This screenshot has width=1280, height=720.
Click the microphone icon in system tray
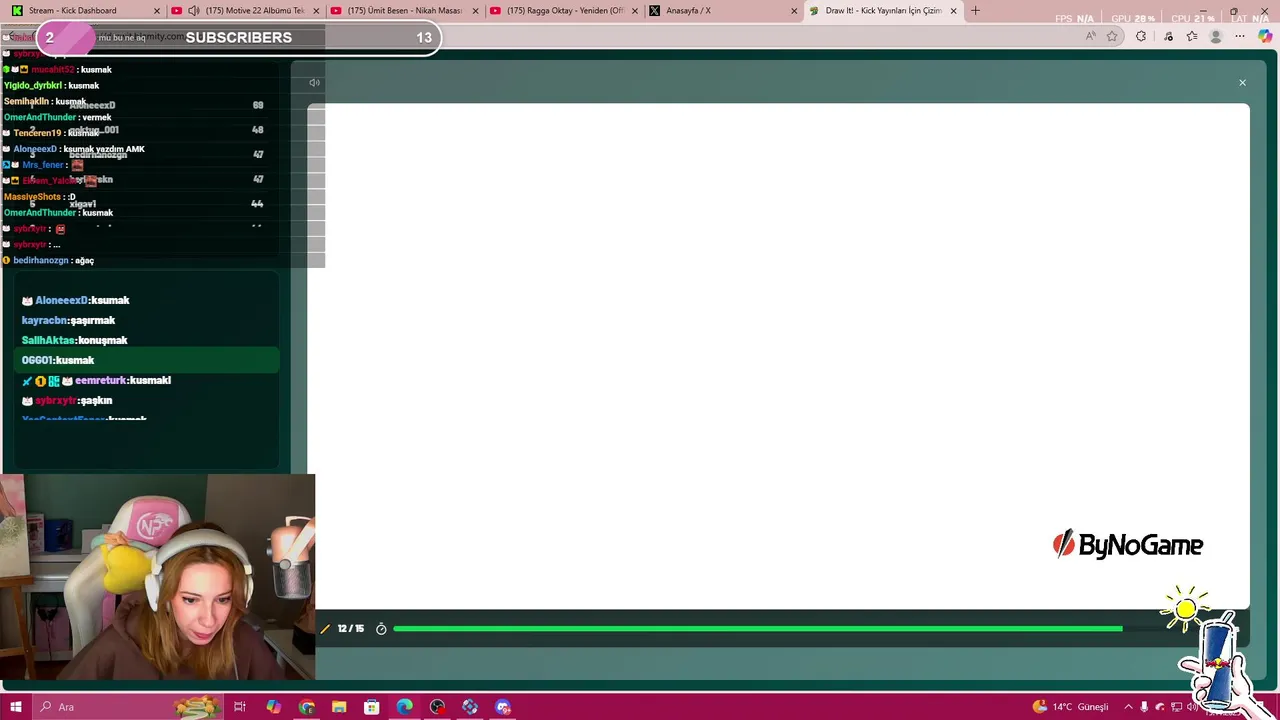[x=1144, y=707]
